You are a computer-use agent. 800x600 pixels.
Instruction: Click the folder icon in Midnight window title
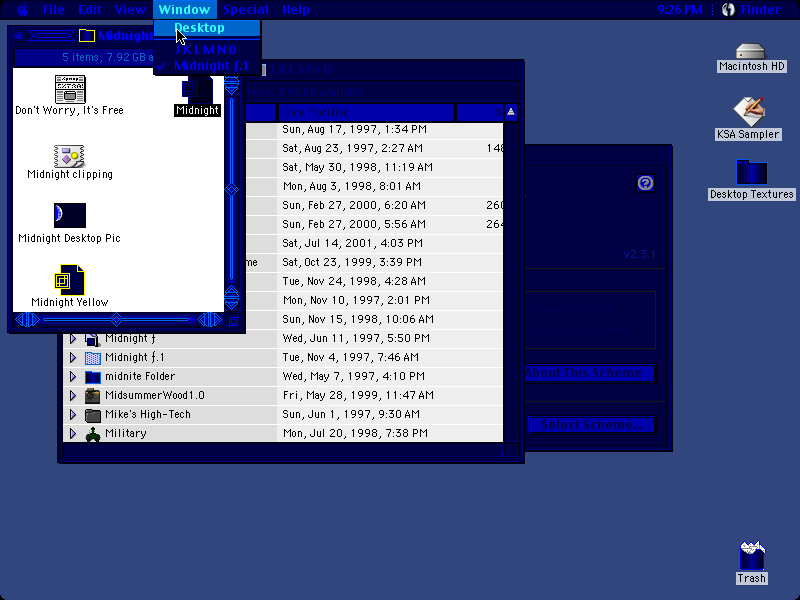pos(87,36)
